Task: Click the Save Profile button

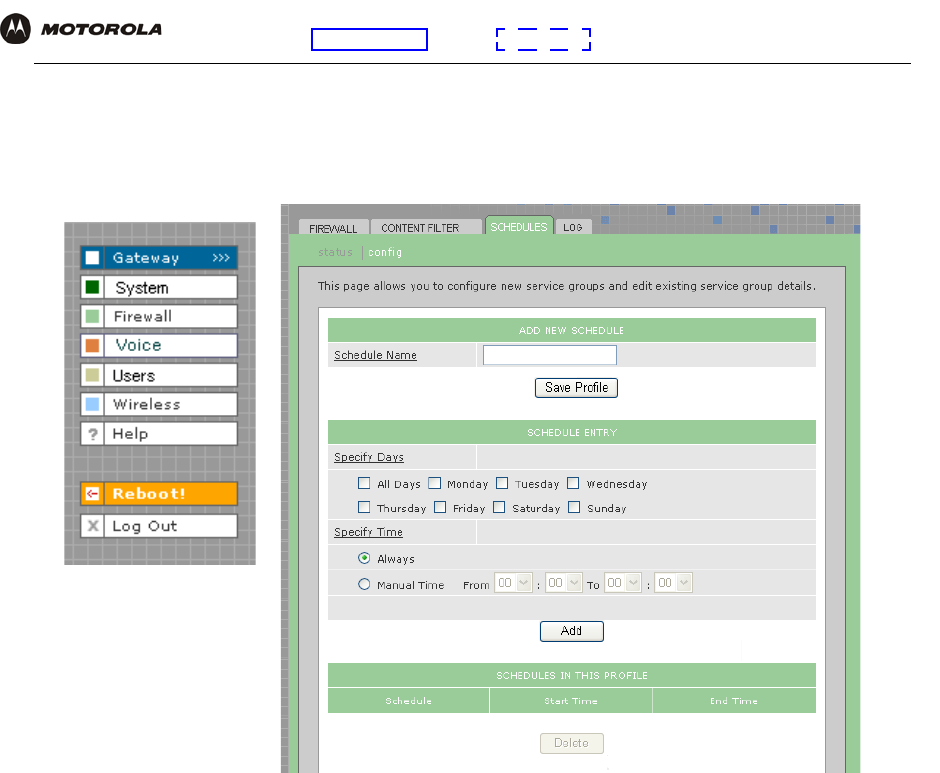Action: (x=576, y=387)
